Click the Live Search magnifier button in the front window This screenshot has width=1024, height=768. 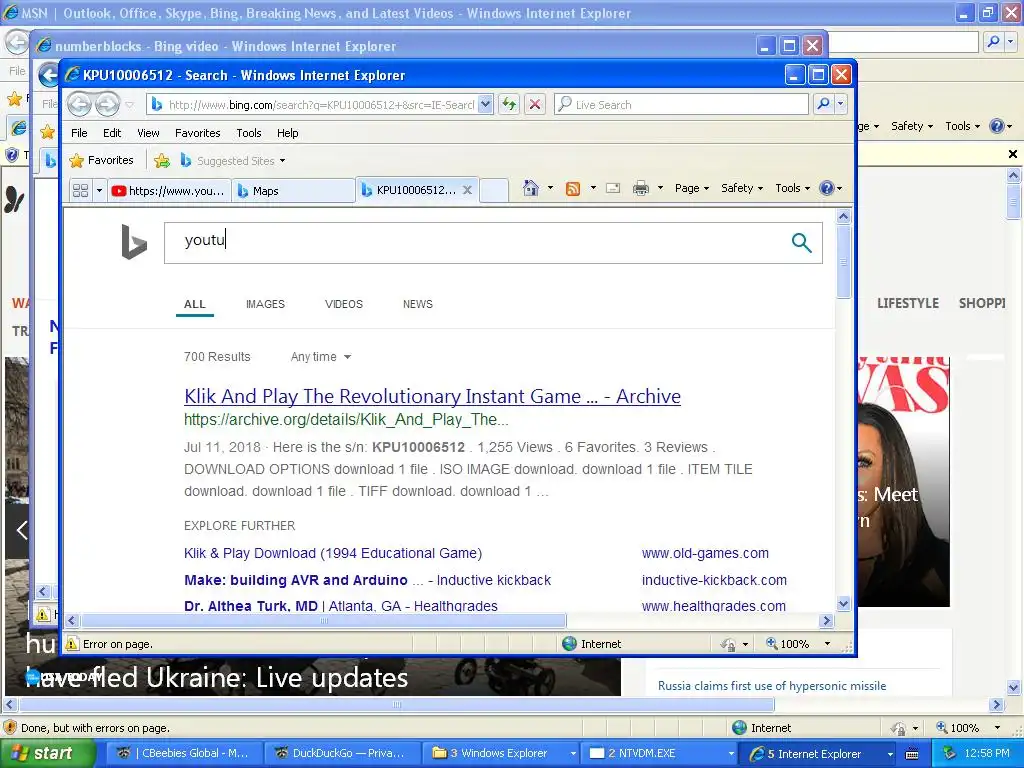click(823, 104)
